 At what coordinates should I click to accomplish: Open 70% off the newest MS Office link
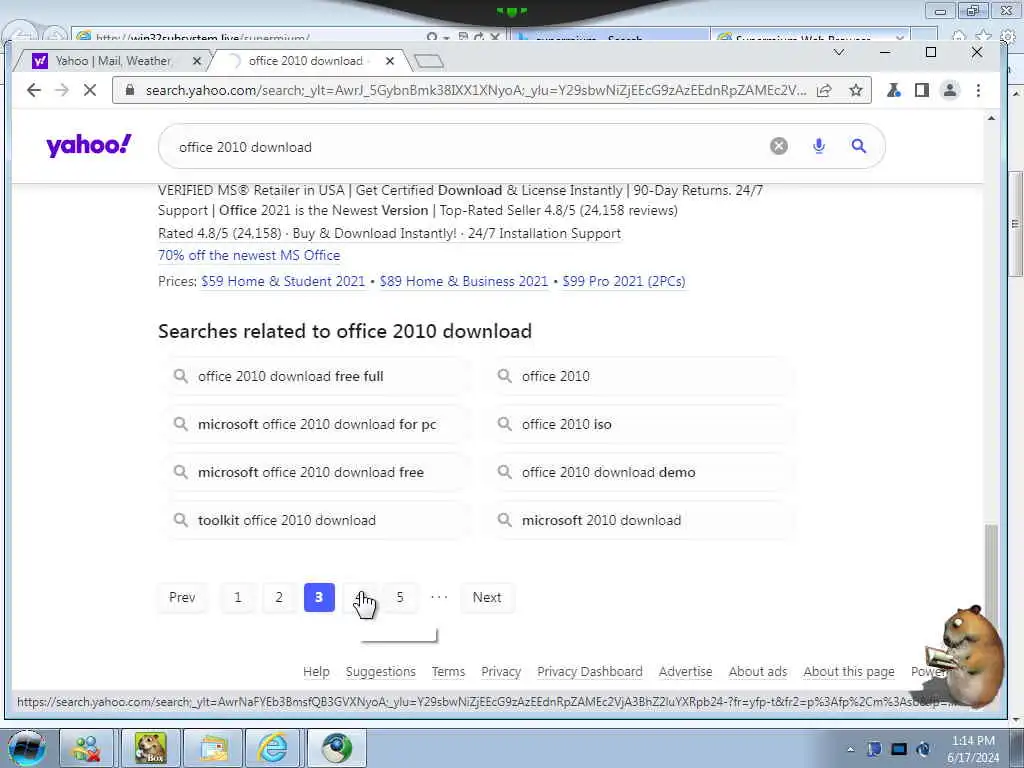[x=249, y=255]
